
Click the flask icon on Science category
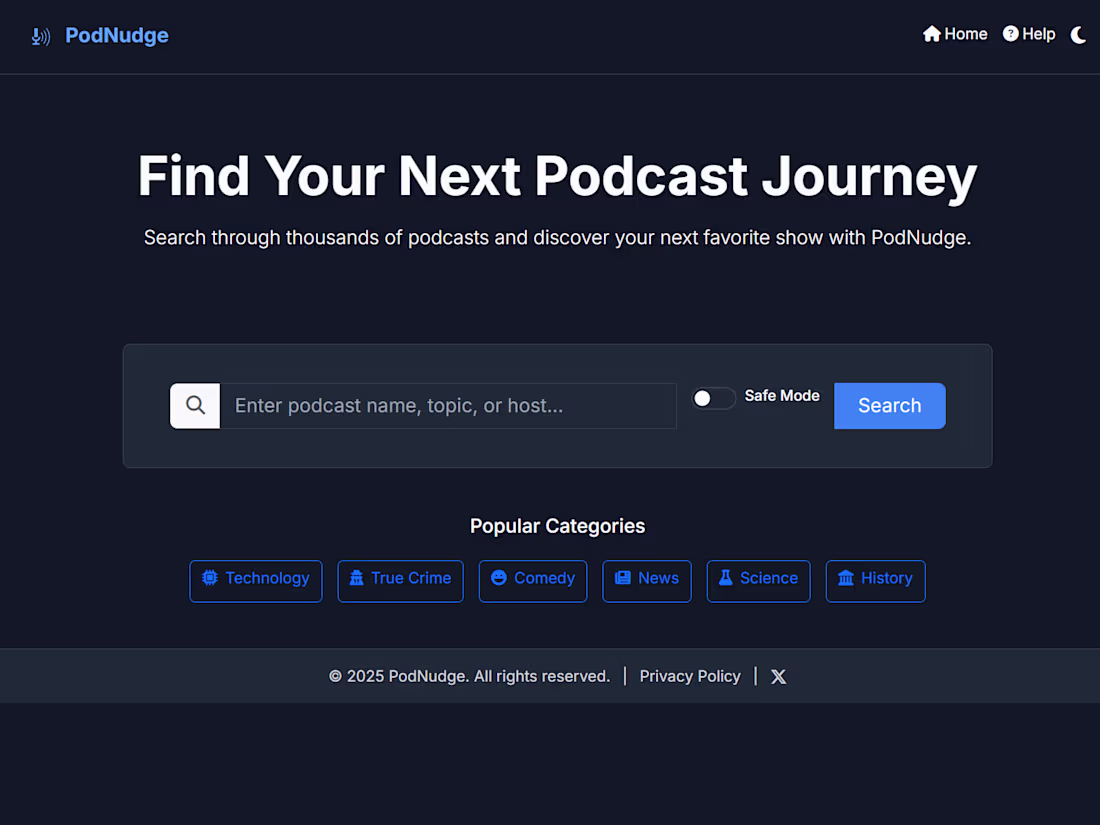[x=724, y=578]
